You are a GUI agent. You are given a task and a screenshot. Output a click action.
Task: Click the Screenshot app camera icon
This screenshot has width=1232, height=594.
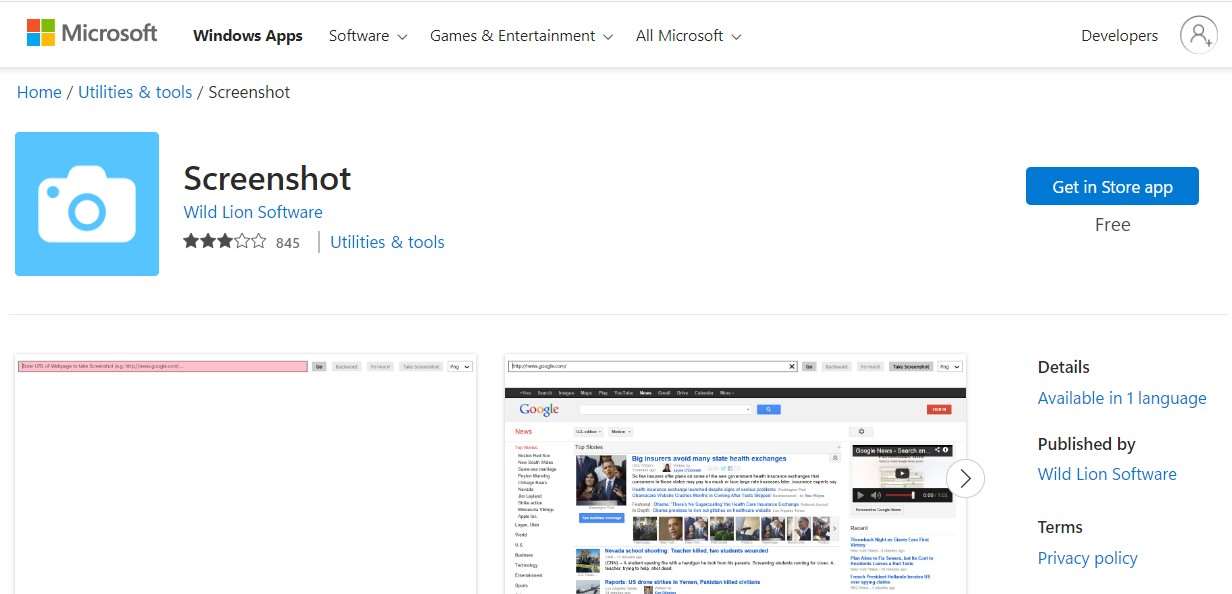tap(87, 204)
